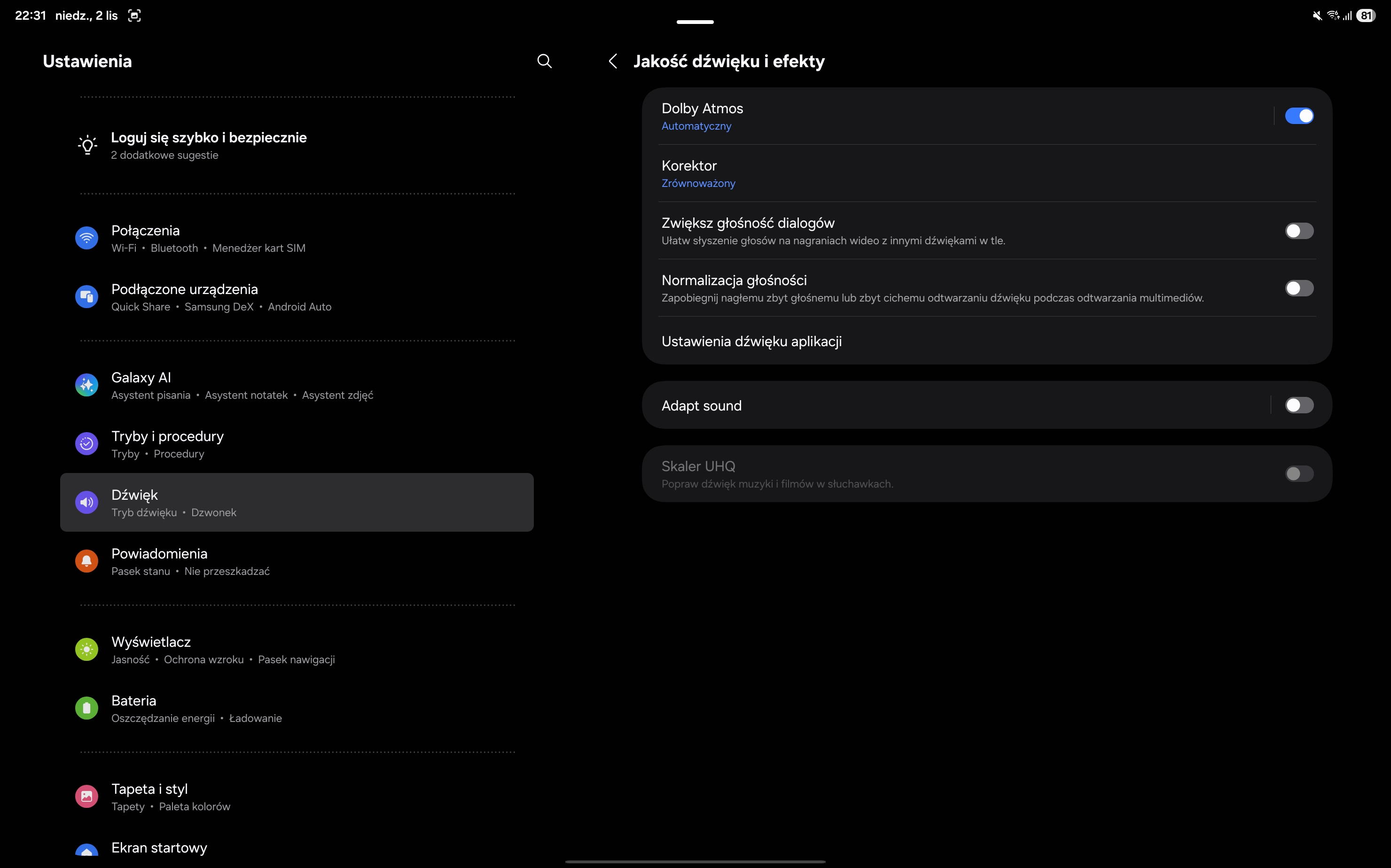Tap the Bateria green battery icon

(x=87, y=708)
